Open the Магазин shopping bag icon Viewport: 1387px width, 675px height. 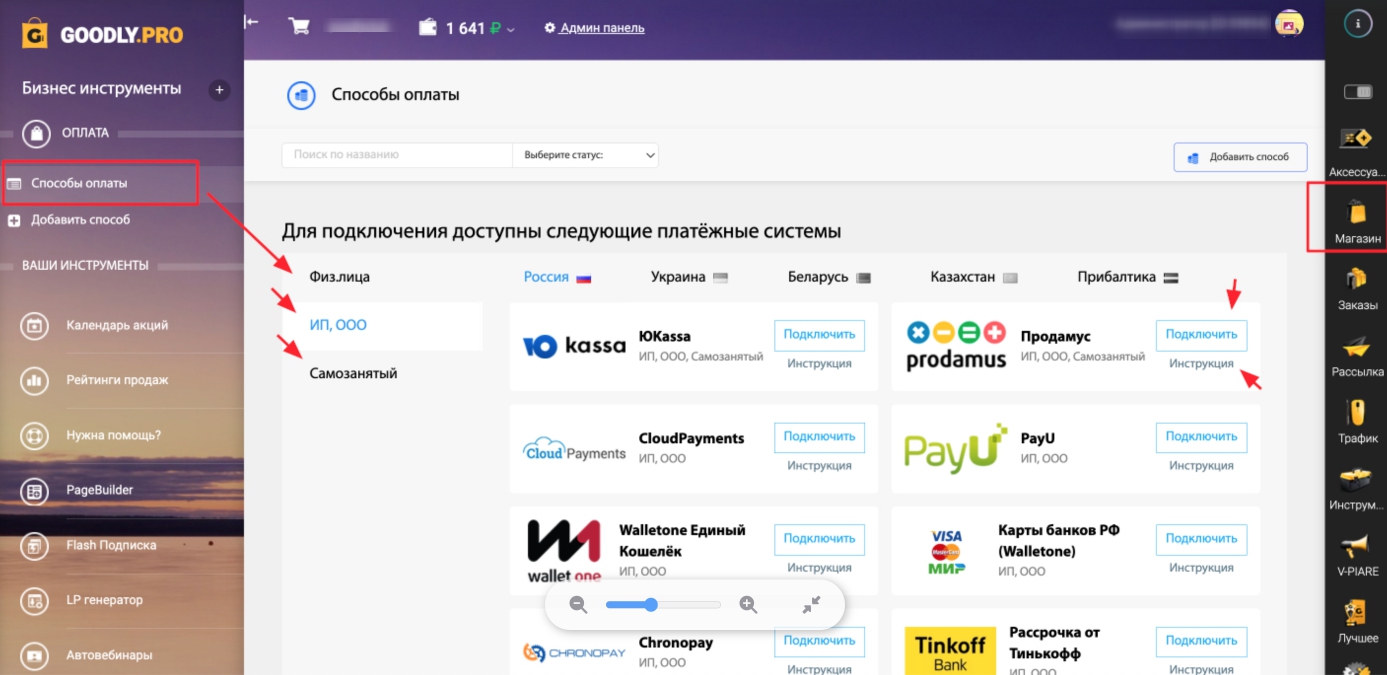point(1357,211)
